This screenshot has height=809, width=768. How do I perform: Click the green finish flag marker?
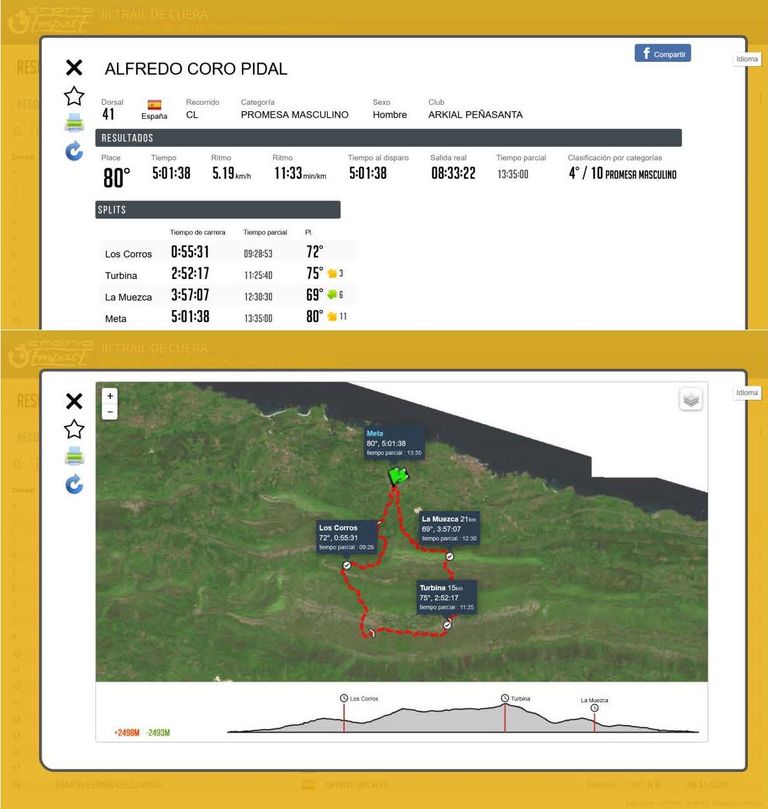[398, 476]
